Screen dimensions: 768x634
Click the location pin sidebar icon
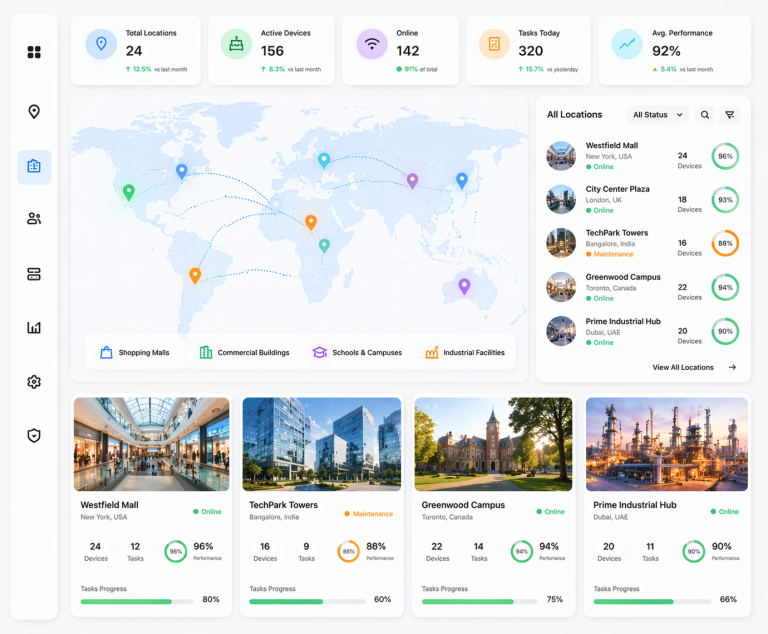34,112
